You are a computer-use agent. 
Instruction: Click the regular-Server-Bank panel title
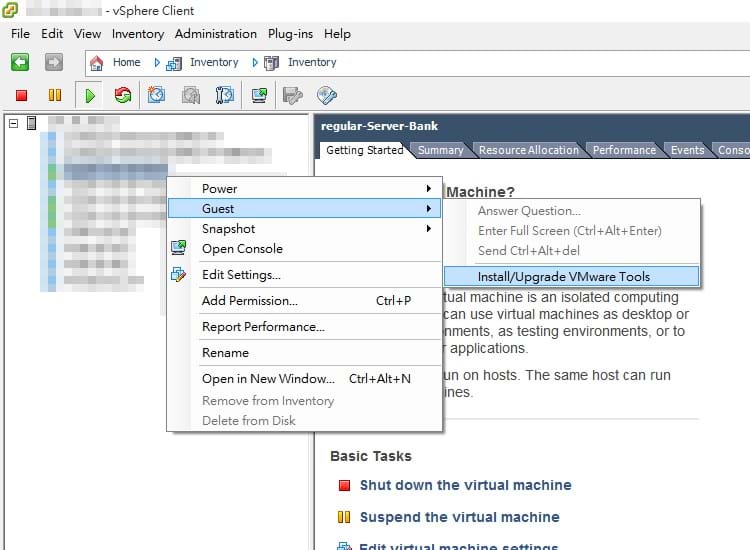379,126
